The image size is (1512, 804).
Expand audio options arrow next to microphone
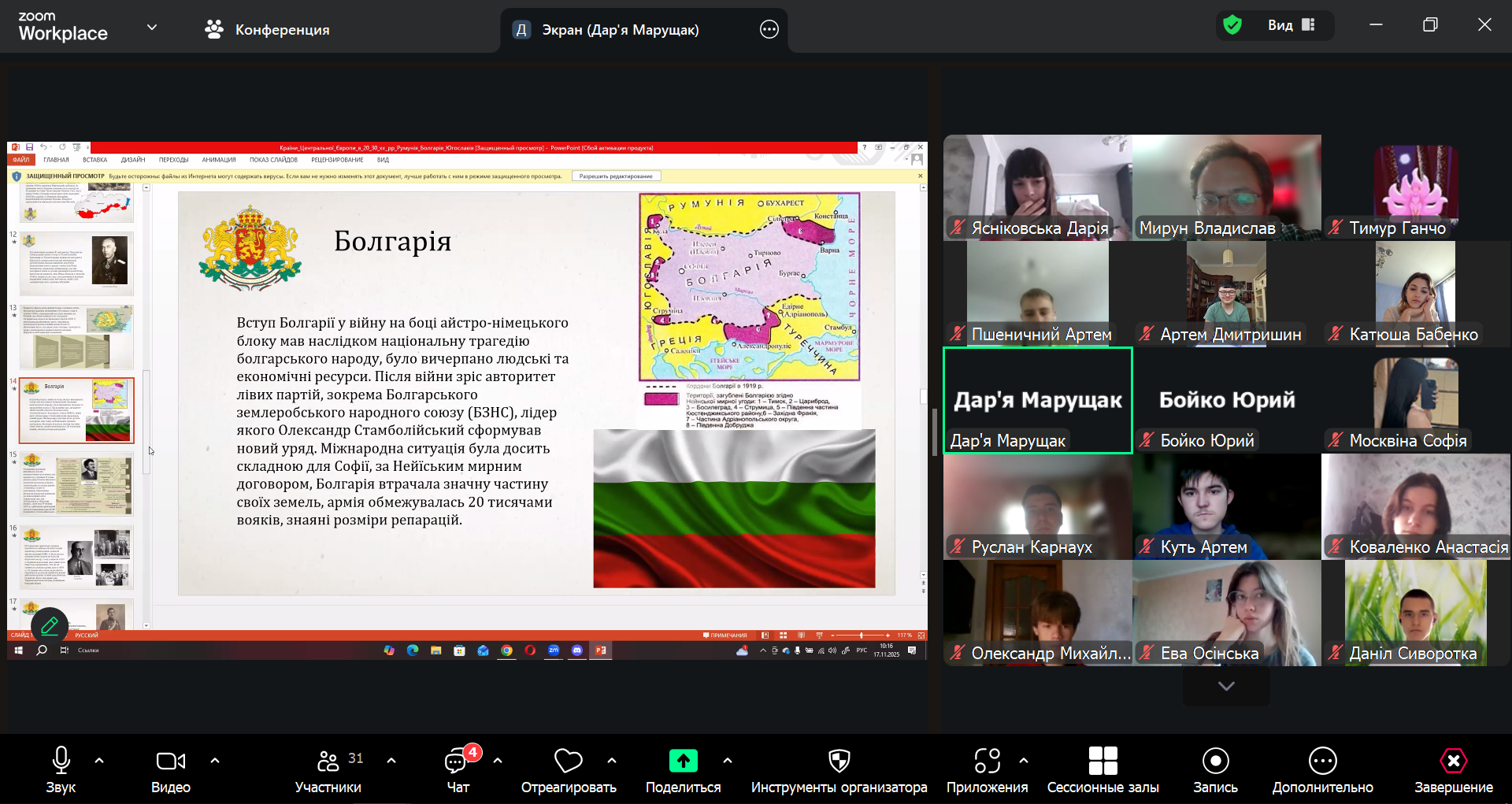tap(99, 761)
